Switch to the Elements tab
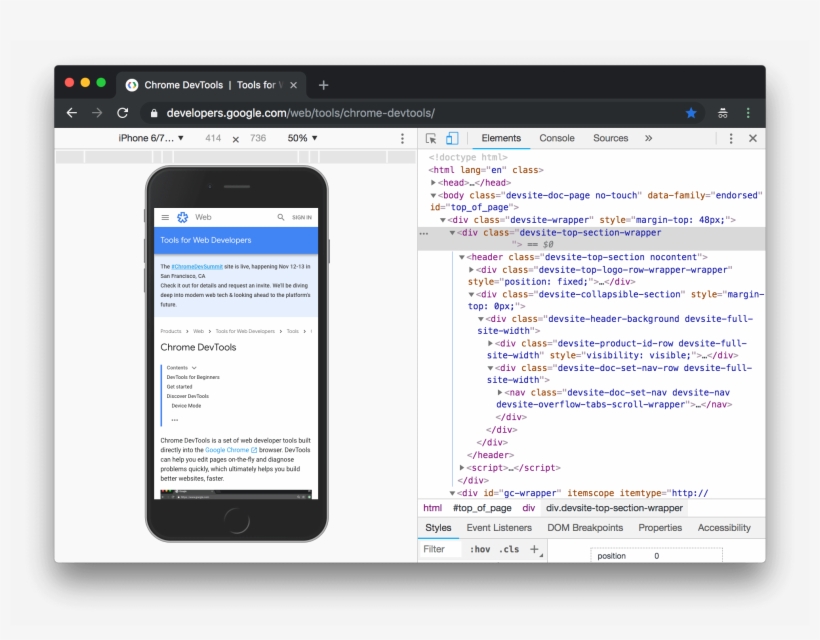Image resolution: width=820 pixels, height=640 pixels. 501,139
